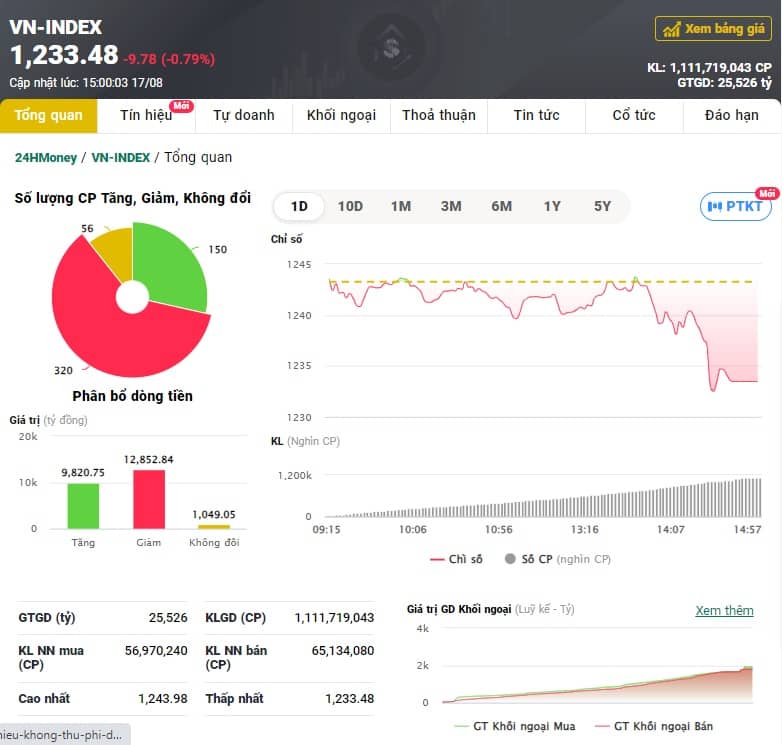Click the Cao nhất value 1,243.98
Screen dimensions: 782x745
(x=163, y=699)
